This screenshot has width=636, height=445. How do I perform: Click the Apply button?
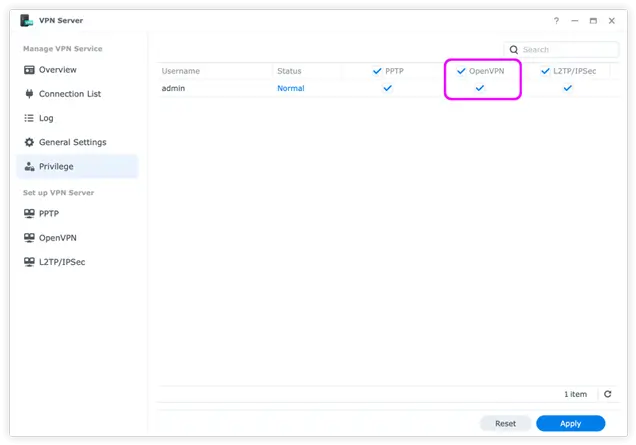570,423
